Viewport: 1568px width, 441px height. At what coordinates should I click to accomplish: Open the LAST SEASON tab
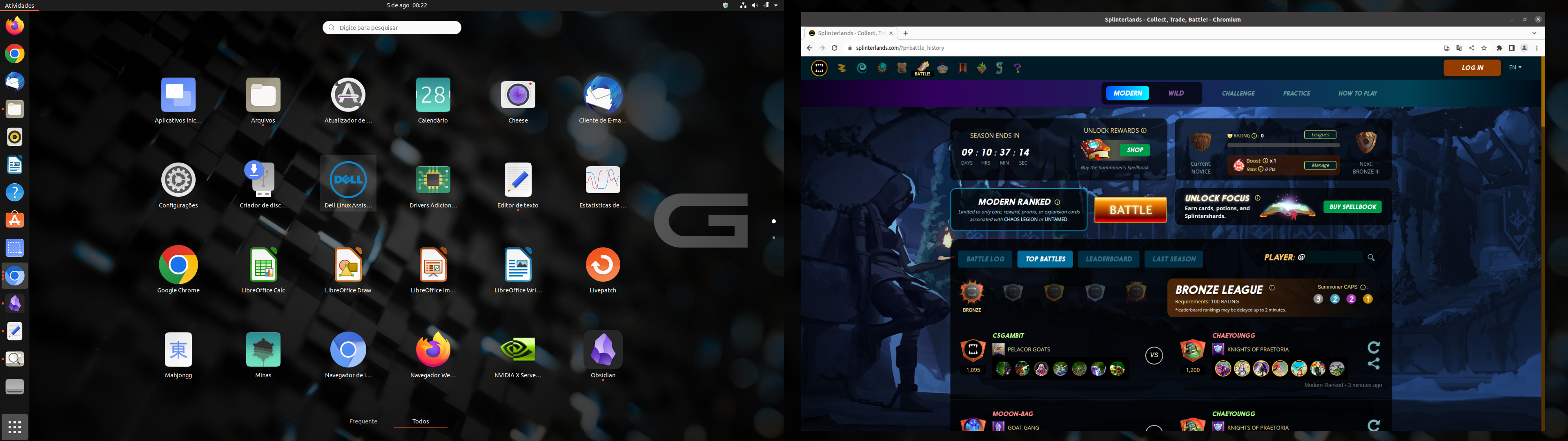[1174, 259]
